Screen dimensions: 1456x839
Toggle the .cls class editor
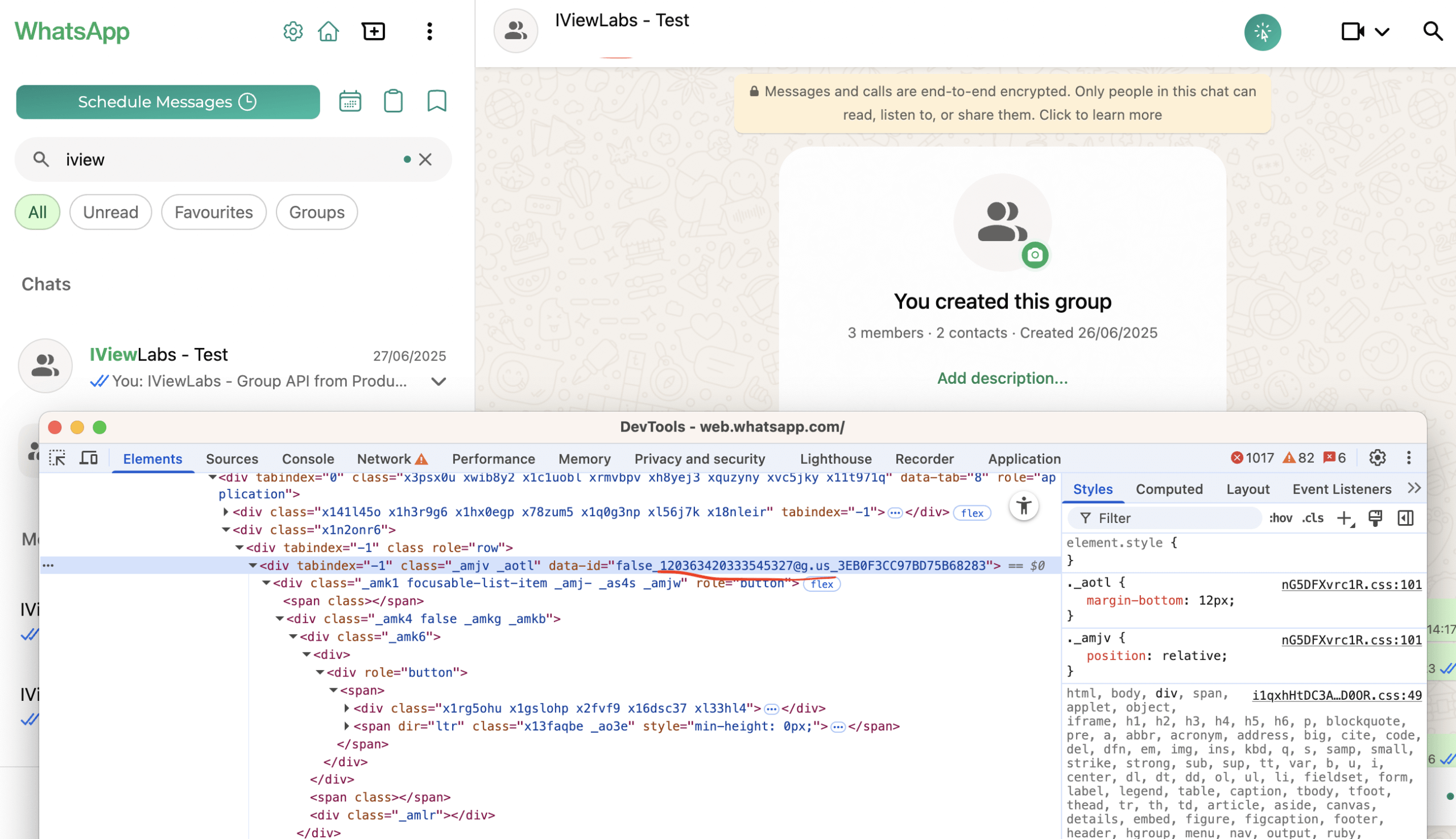tap(1313, 518)
